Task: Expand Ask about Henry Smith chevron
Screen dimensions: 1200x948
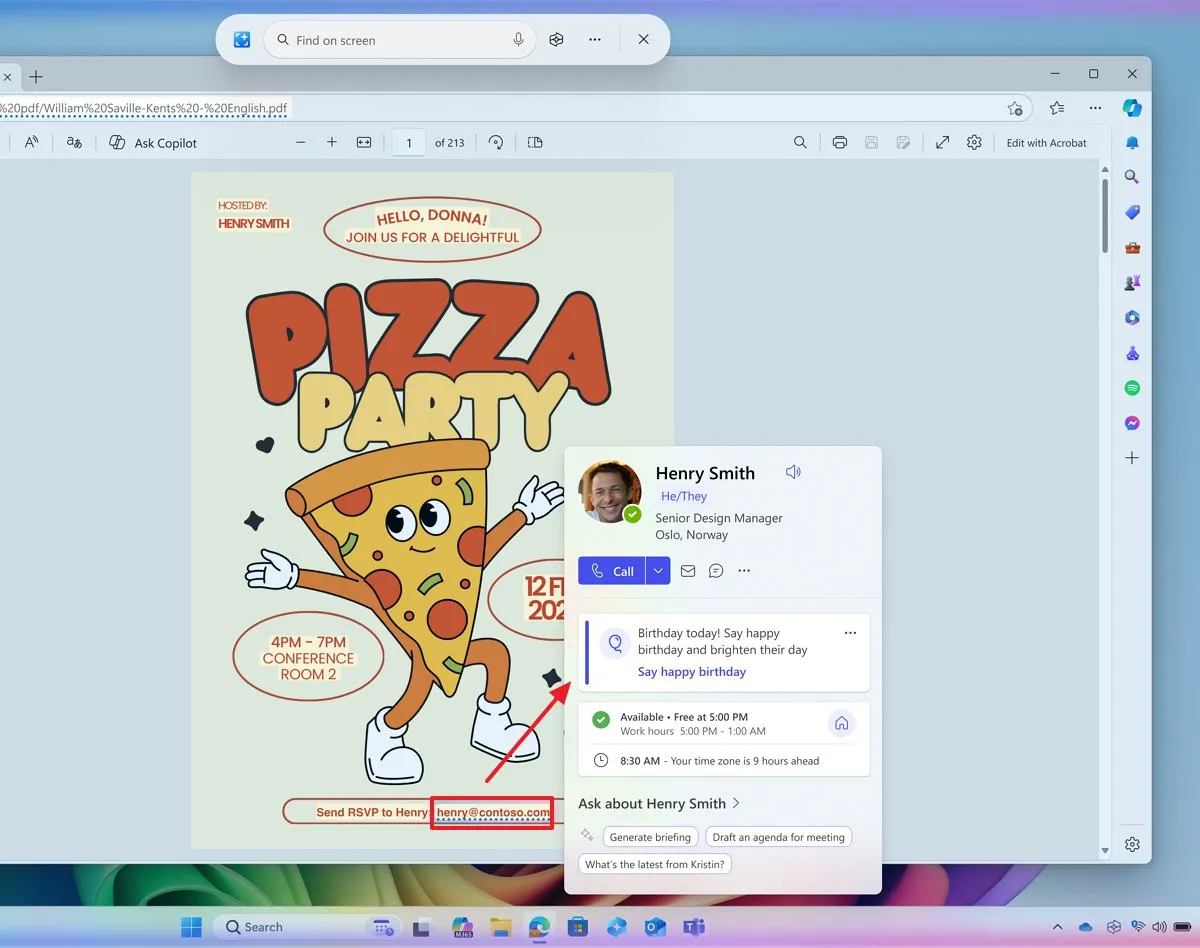Action: click(736, 803)
